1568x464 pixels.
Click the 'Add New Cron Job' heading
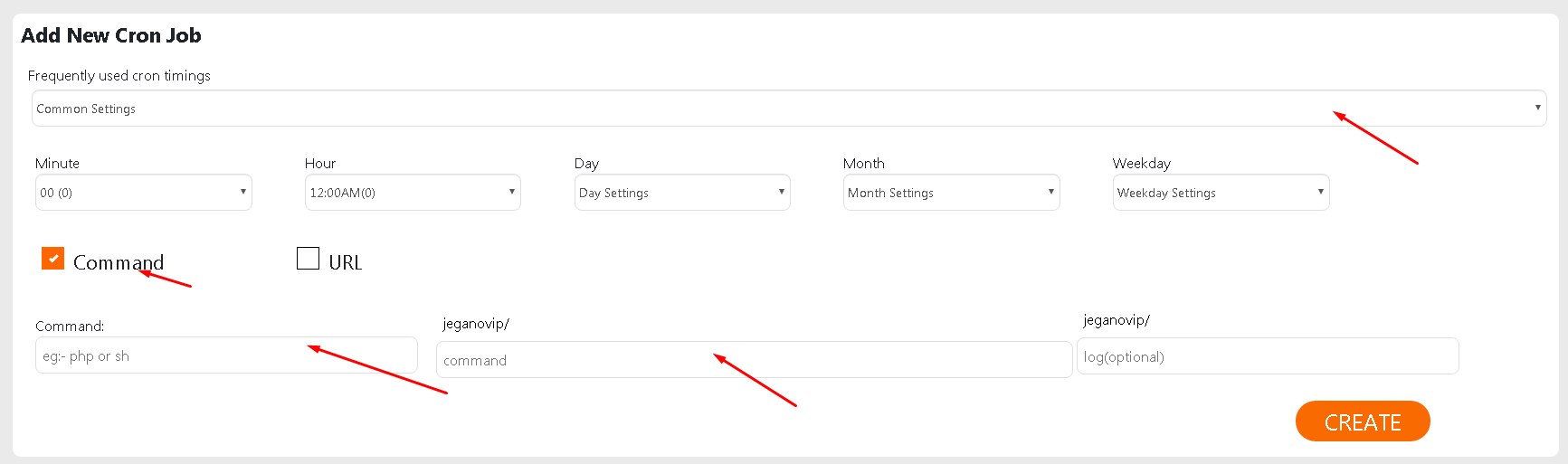click(111, 35)
